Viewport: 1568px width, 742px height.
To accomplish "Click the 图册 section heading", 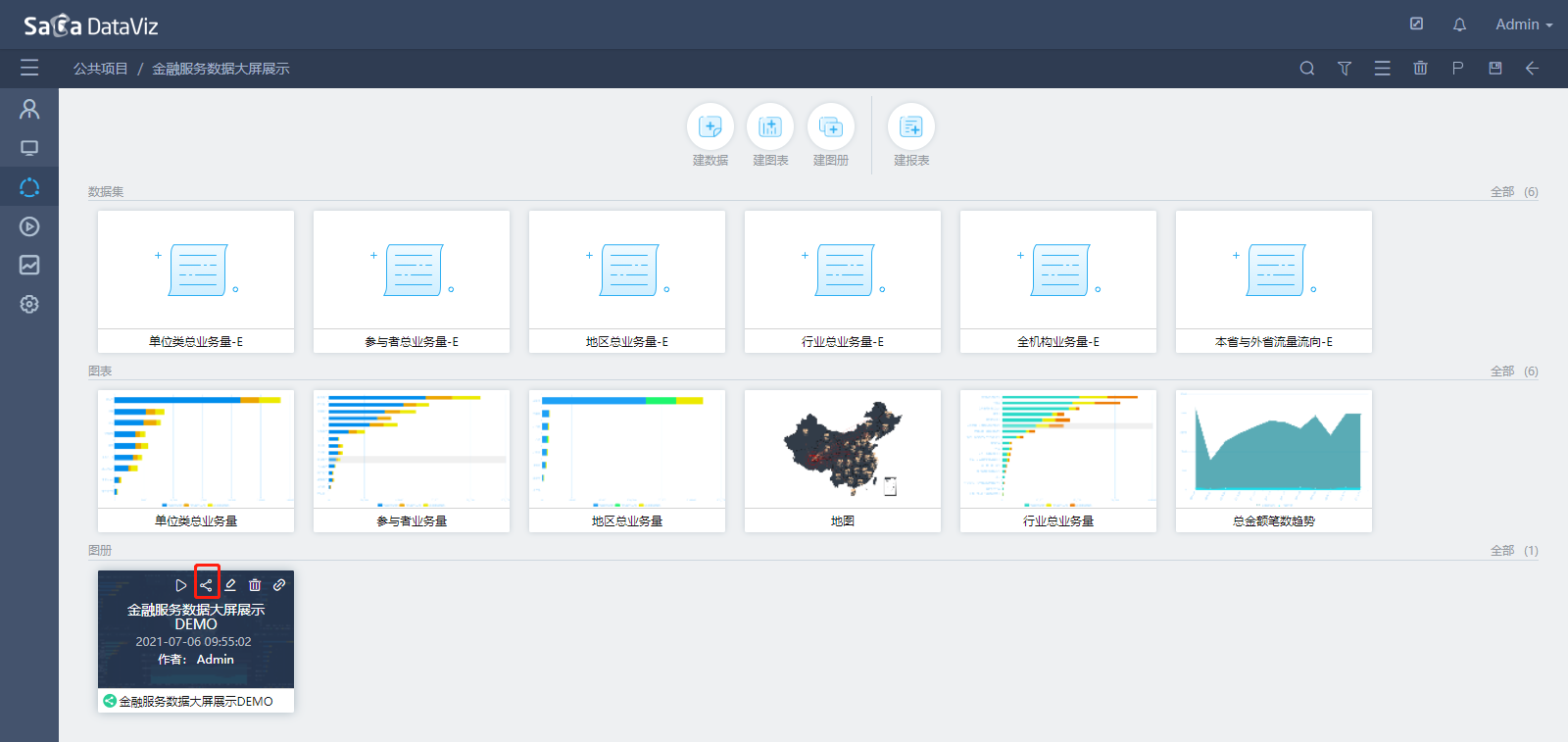I will [x=100, y=551].
